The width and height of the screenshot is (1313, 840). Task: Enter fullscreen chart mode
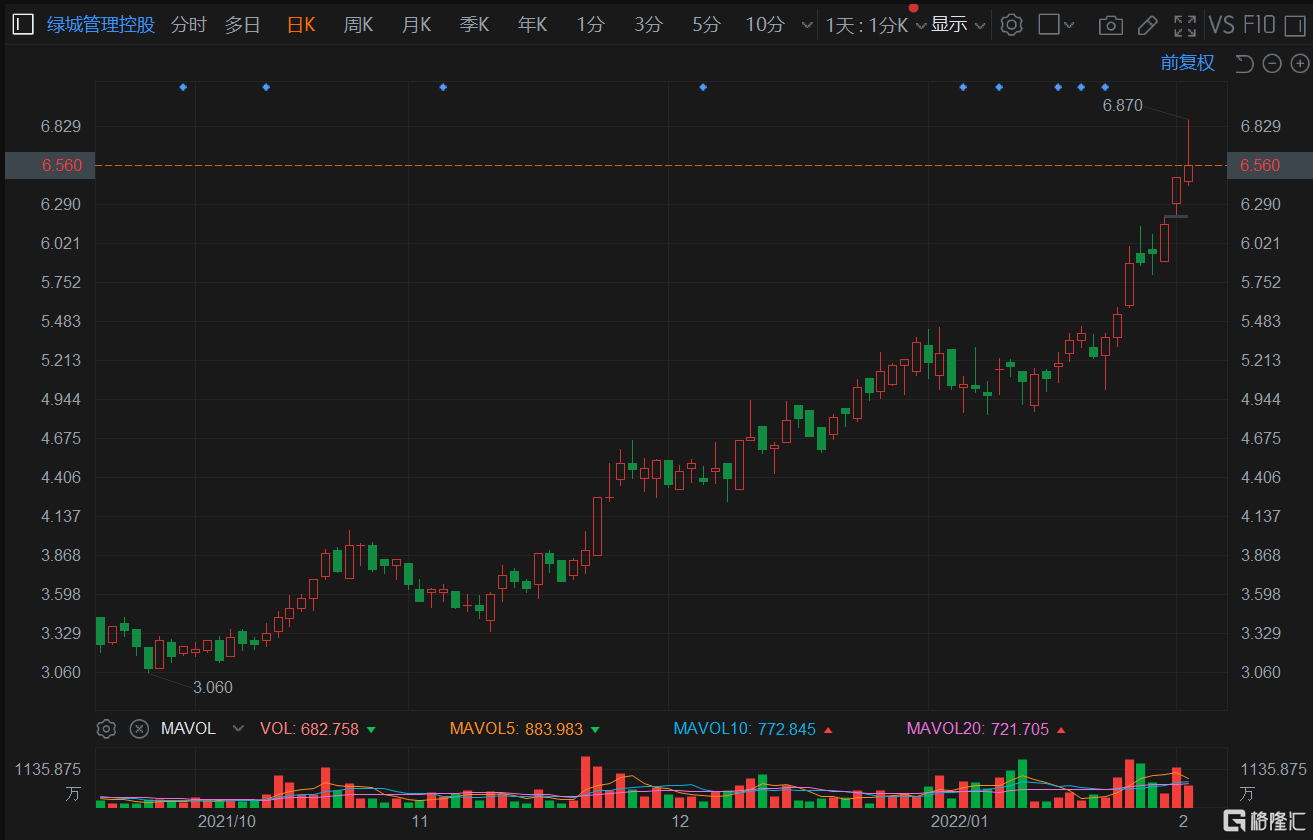tap(1185, 25)
